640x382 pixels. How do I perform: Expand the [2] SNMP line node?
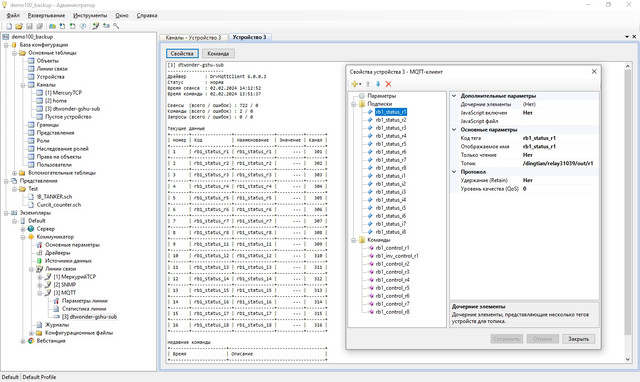click(40, 285)
